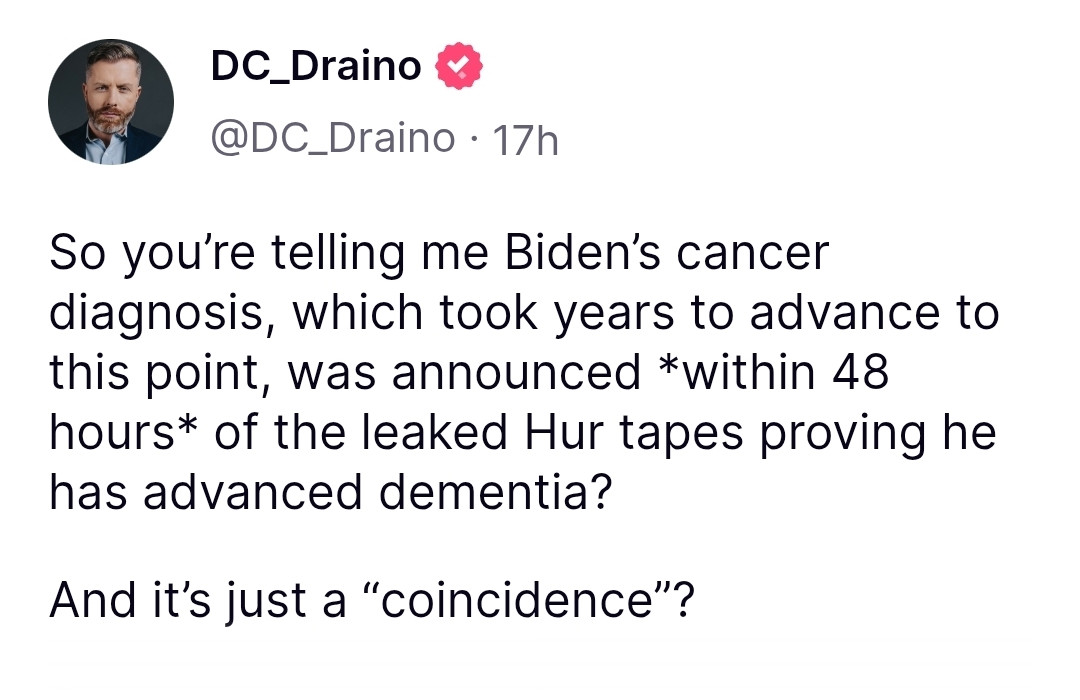Click the 17h post timestamp
The width and height of the screenshot is (1080, 700).
coord(526,140)
